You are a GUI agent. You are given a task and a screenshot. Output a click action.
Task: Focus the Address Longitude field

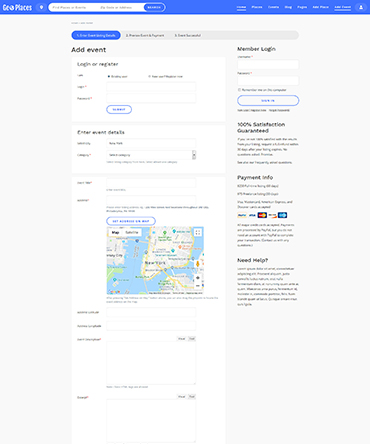(151, 326)
